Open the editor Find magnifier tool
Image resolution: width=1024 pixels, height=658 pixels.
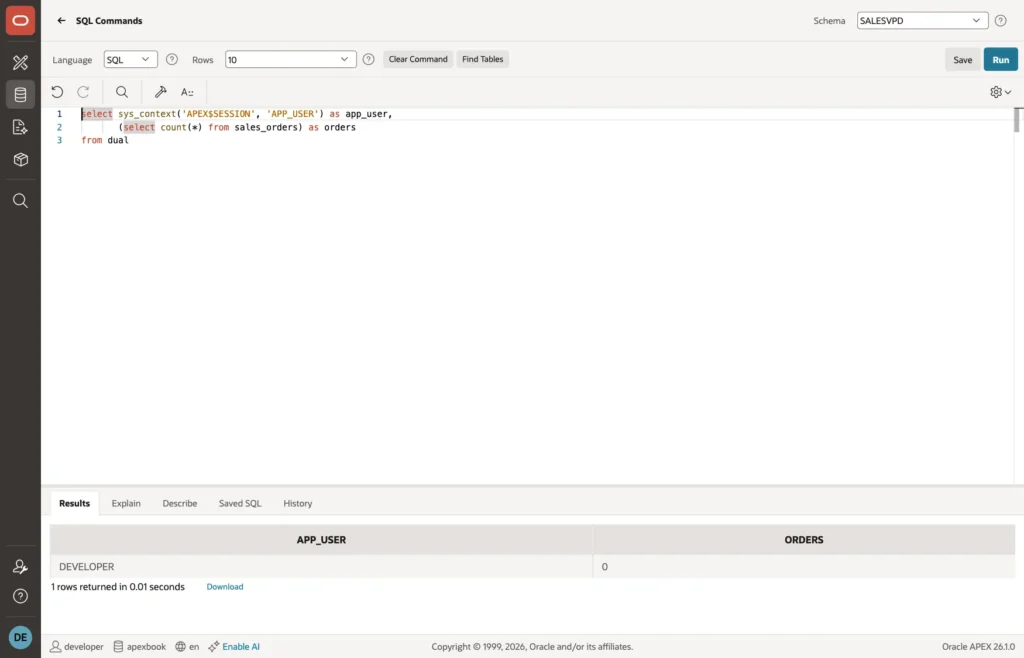(122, 92)
